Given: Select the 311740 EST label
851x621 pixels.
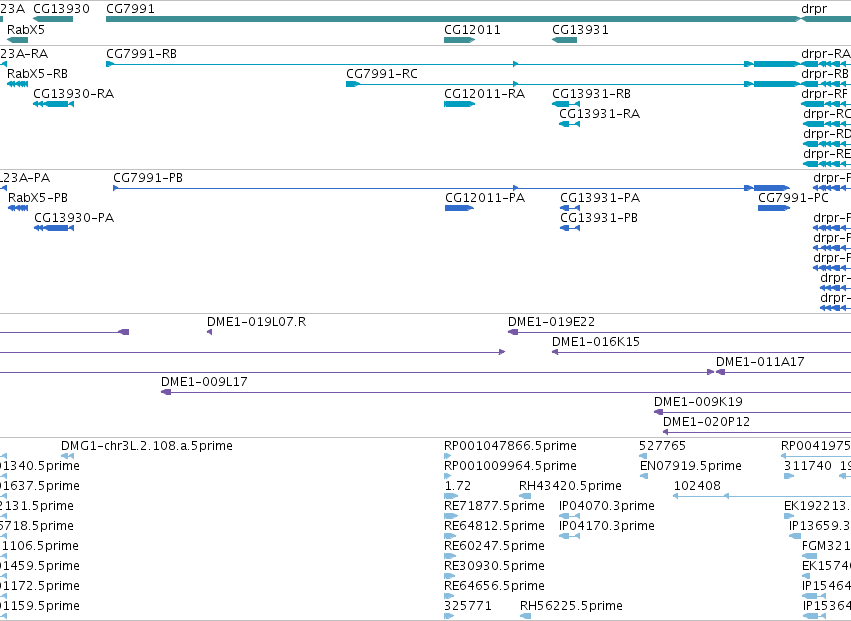Looking at the screenshot, I should click(808, 466).
